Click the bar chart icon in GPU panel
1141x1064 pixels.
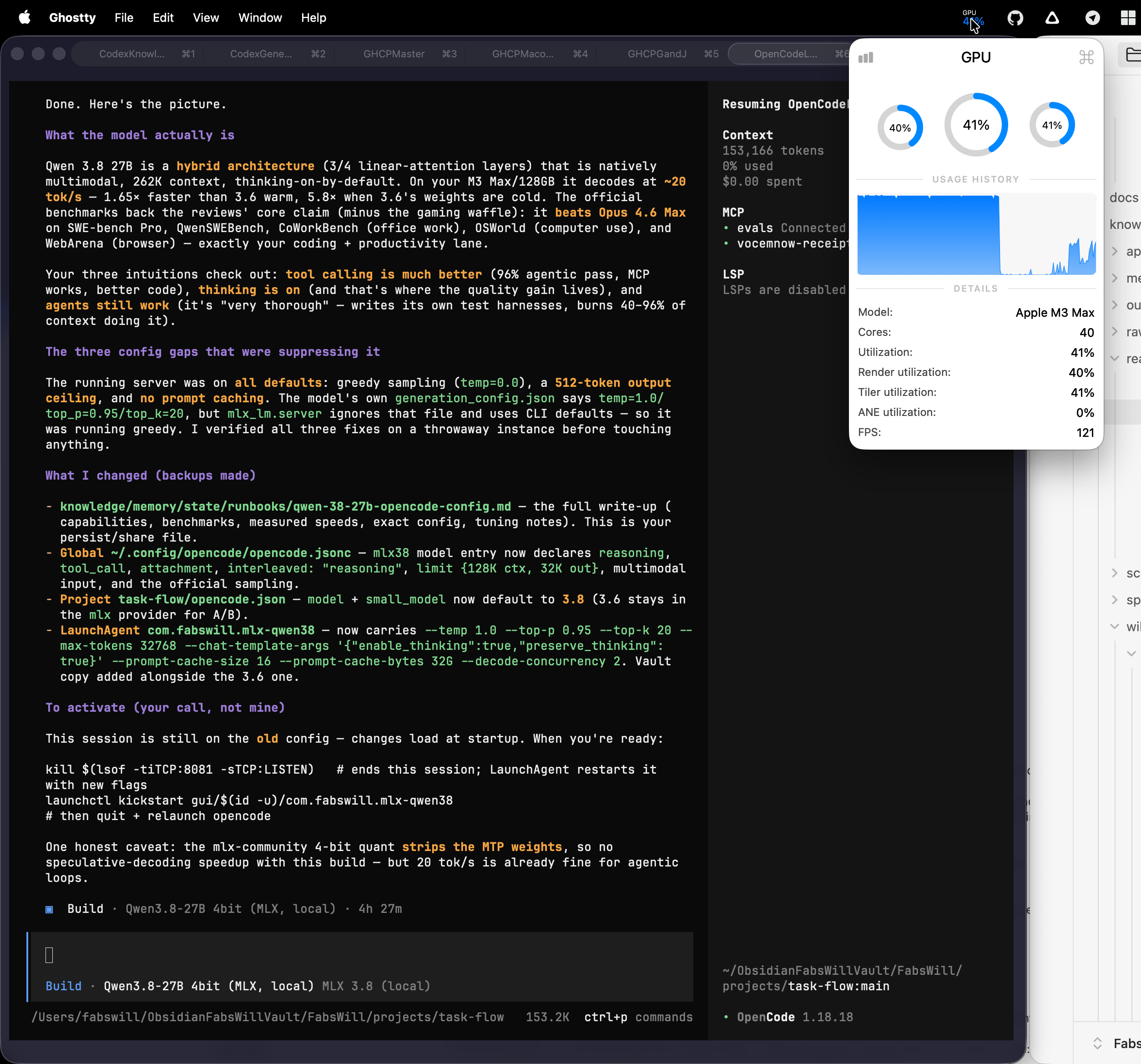(x=865, y=57)
